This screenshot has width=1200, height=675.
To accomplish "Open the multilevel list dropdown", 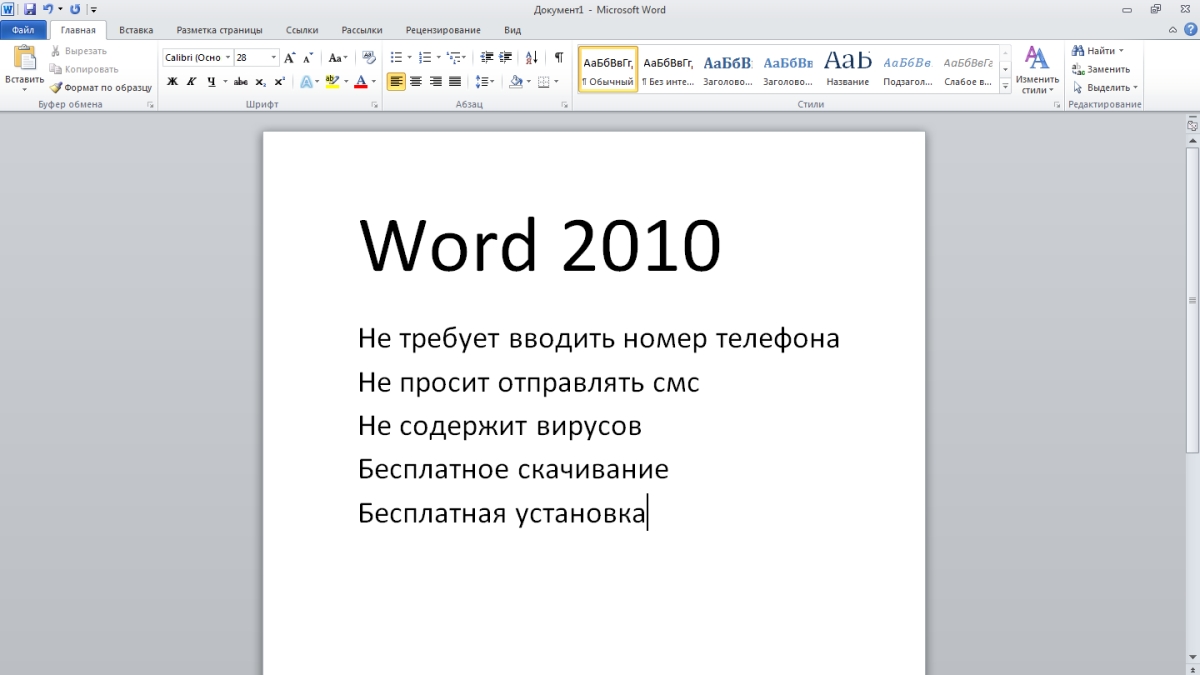I will [456, 58].
